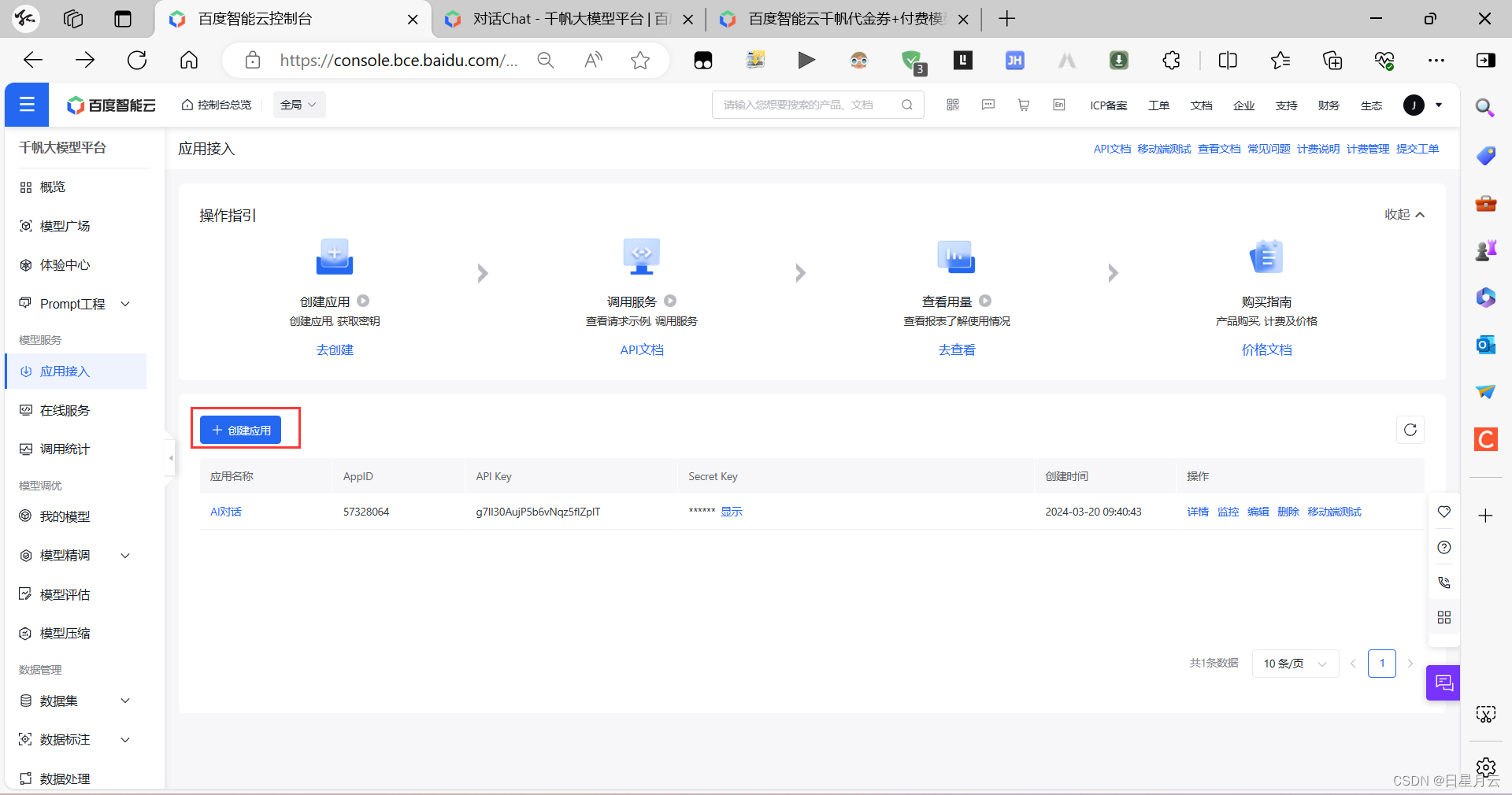This screenshot has height=795, width=1512.
Task: Add page to favorites star icon
Action: (640, 61)
